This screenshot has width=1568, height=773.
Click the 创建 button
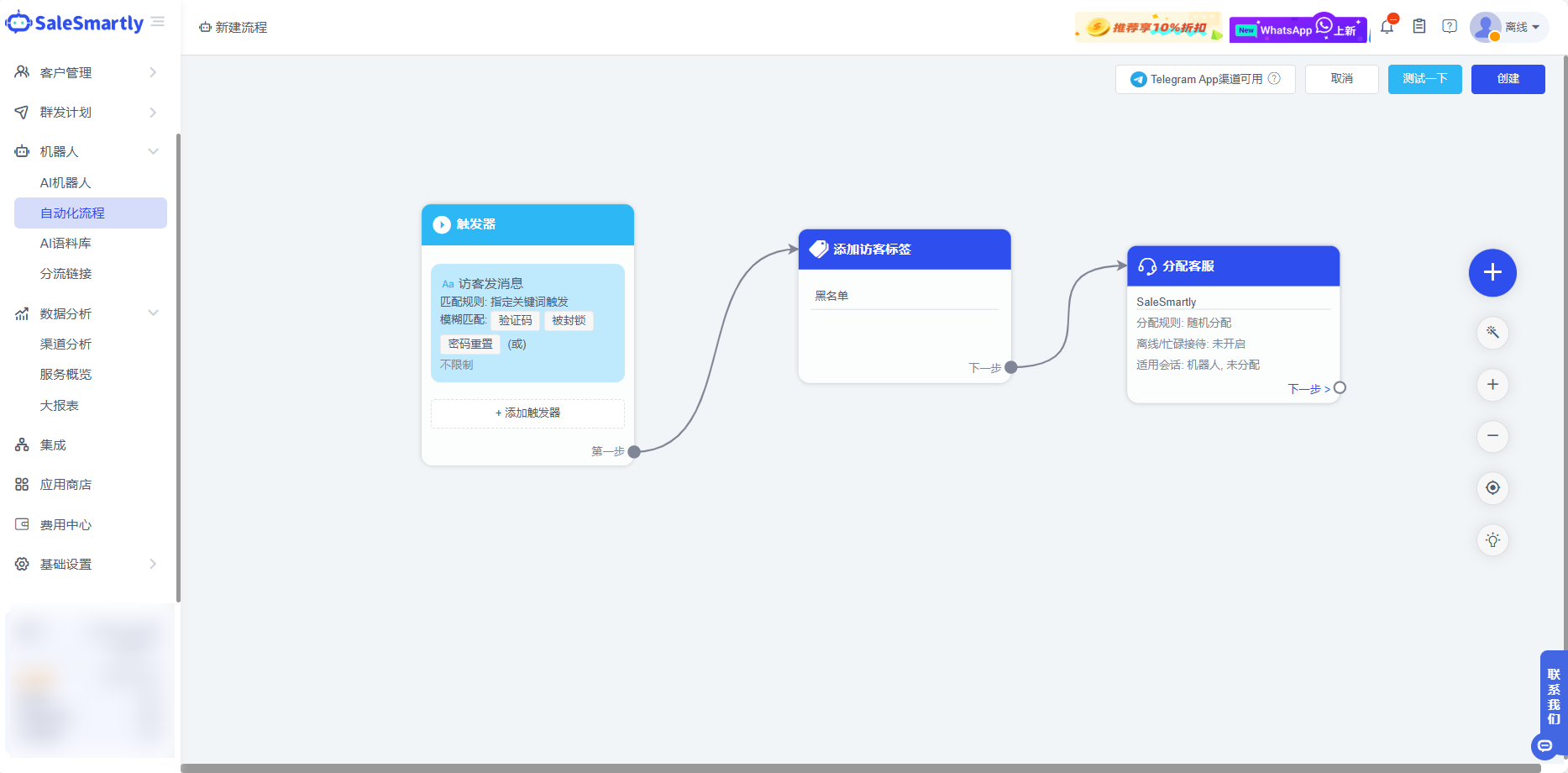(x=1508, y=79)
